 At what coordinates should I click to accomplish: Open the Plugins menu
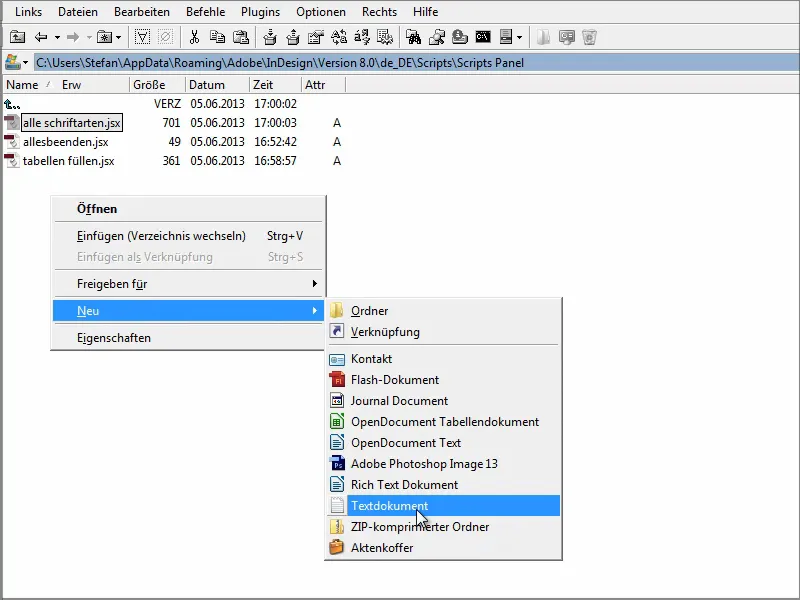[260, 12]
